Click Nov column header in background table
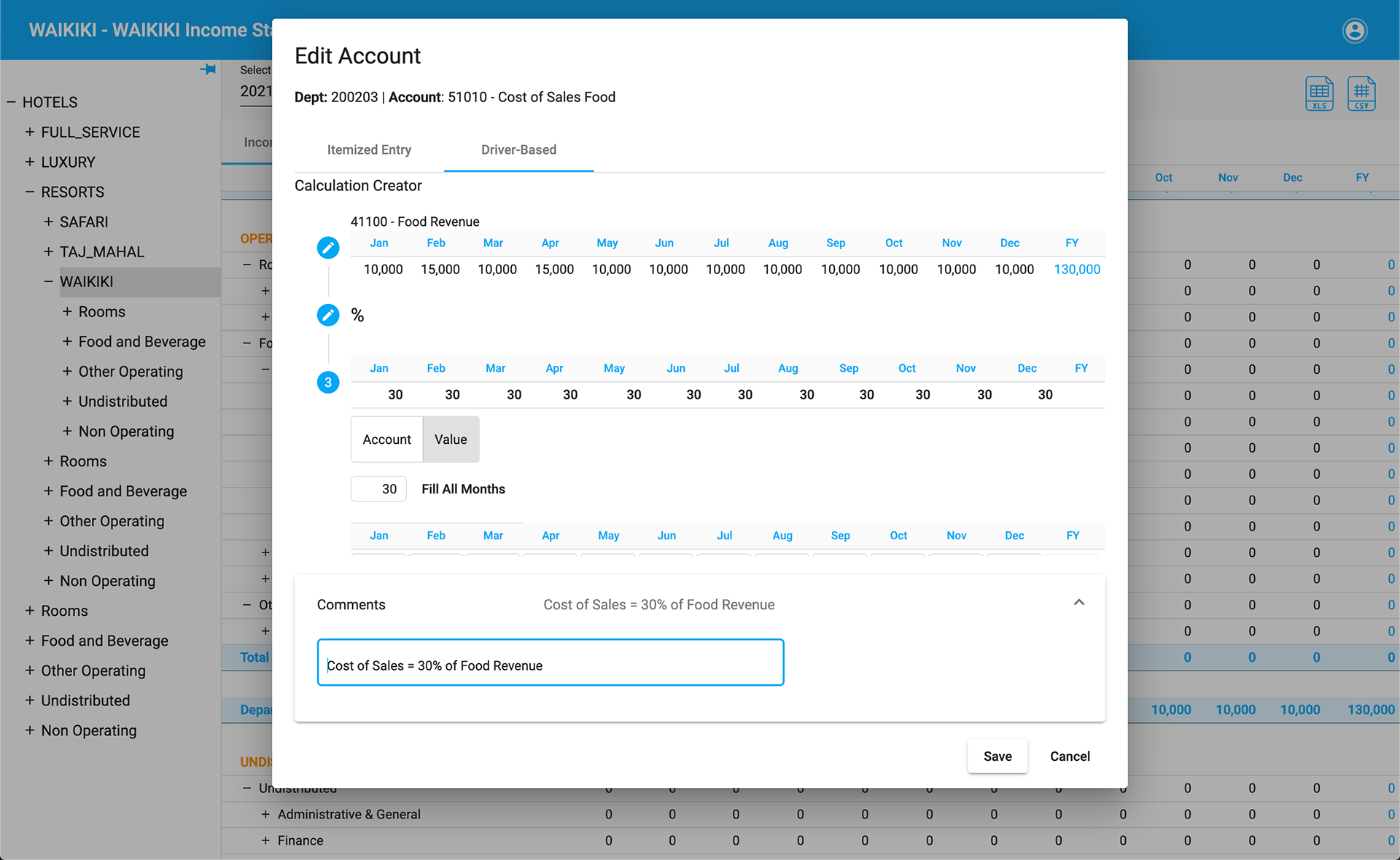This screenshot has height=860, width=1400. [1228, 177]
